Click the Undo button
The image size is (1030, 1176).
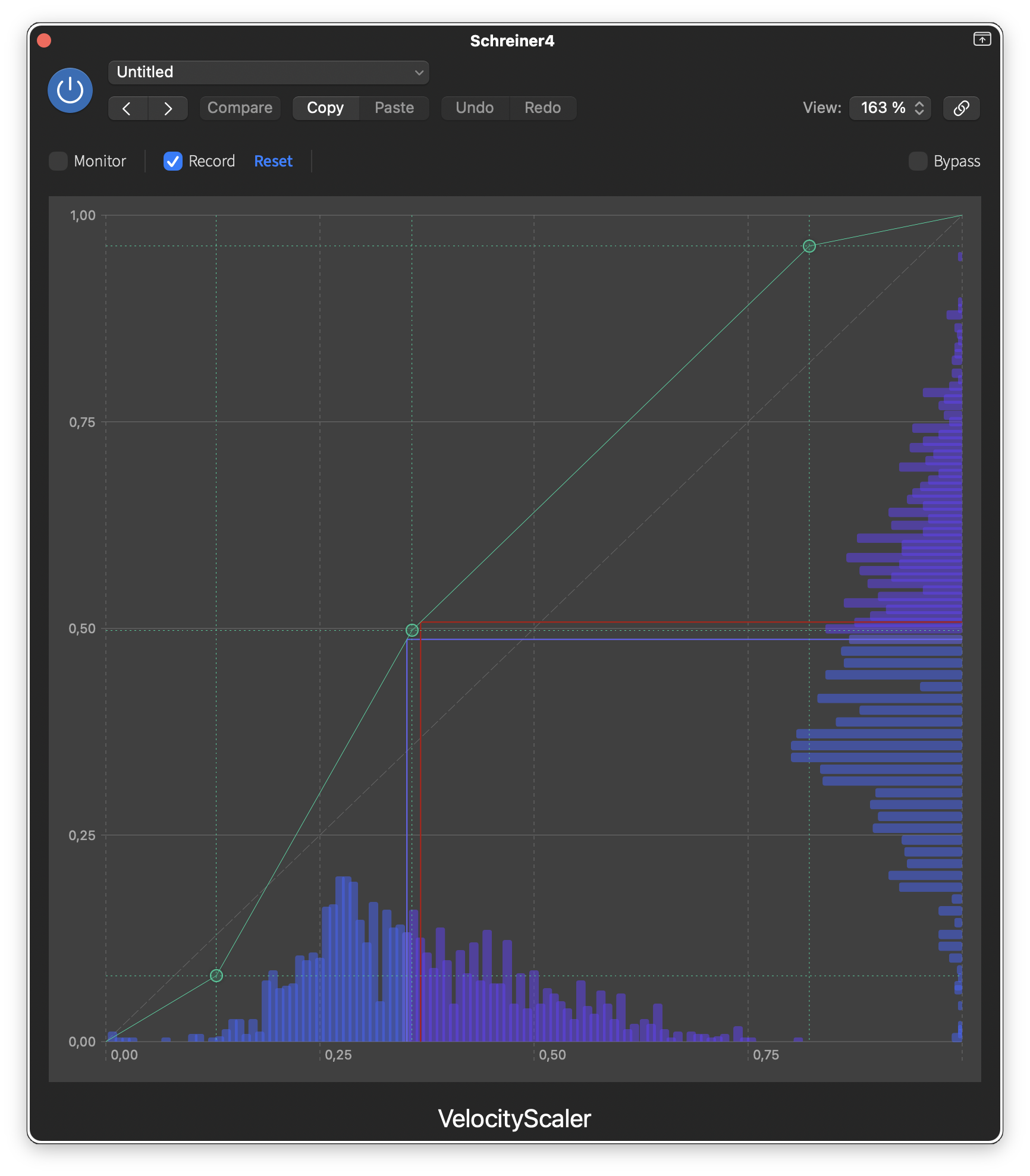click(475, 108)
